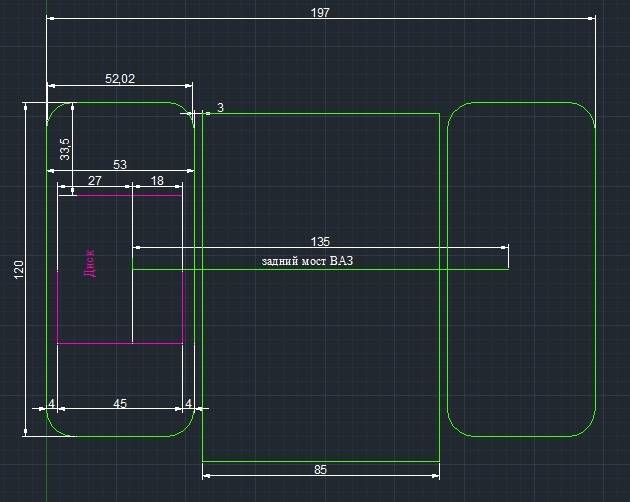
Task: Select the 53 dimension label
Action: click(119, 165)
